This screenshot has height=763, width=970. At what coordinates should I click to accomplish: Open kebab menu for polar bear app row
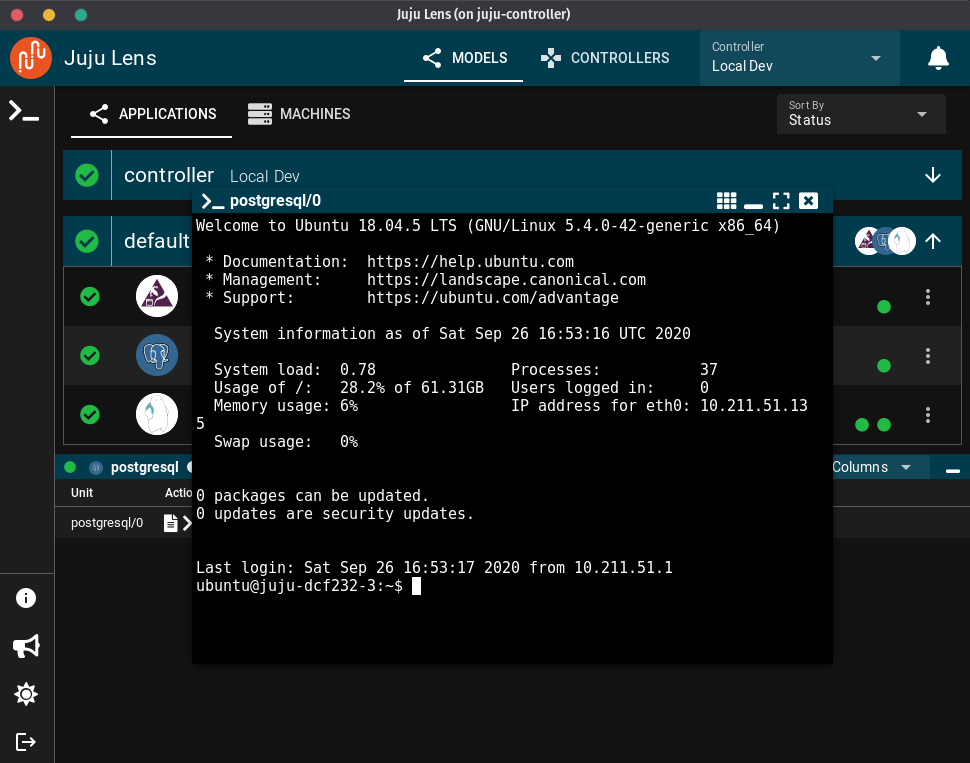(x=927, y=415)
